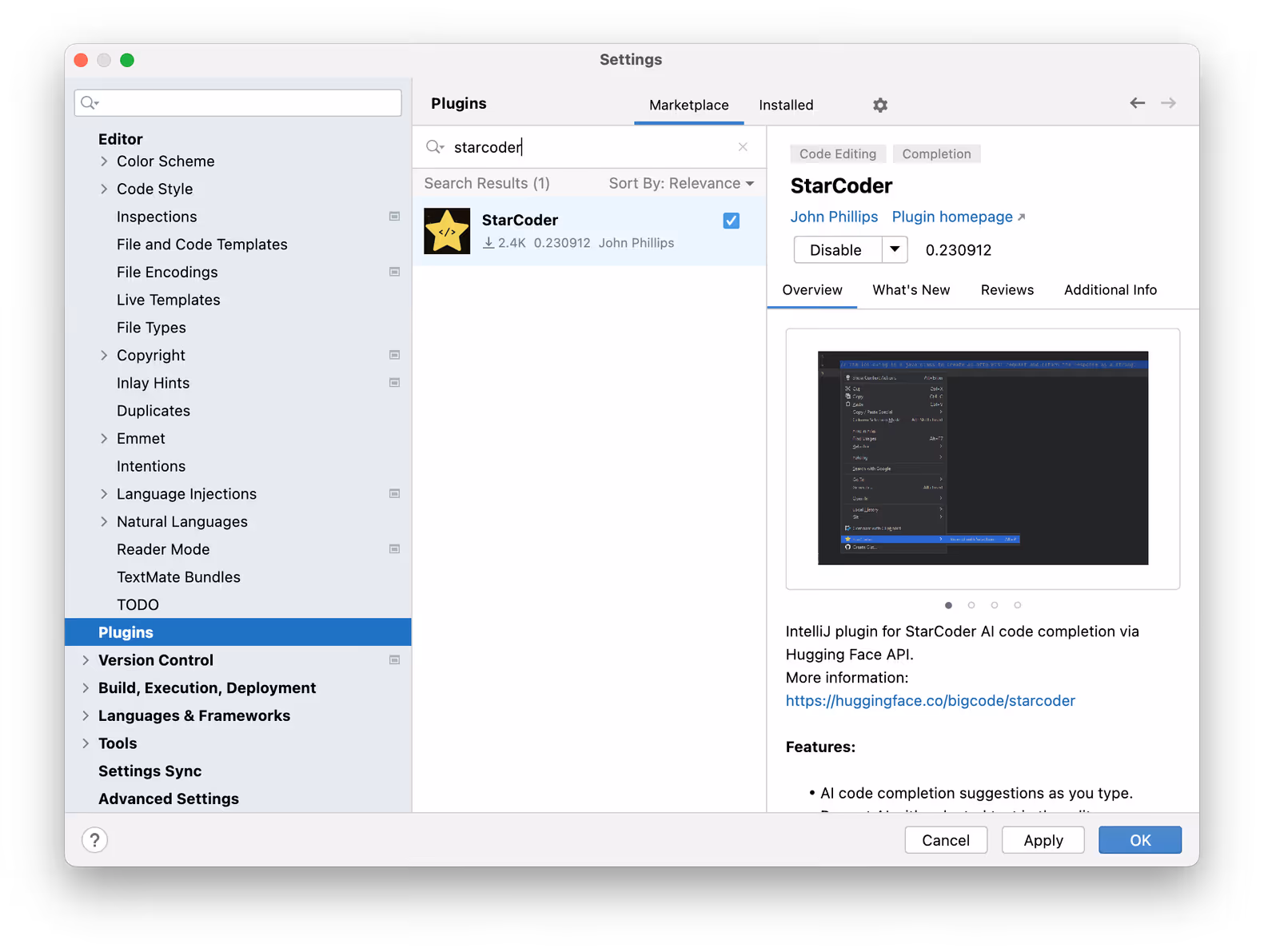Expand the Version Control section
This screenshot has width=1264, height=952.
86,660
